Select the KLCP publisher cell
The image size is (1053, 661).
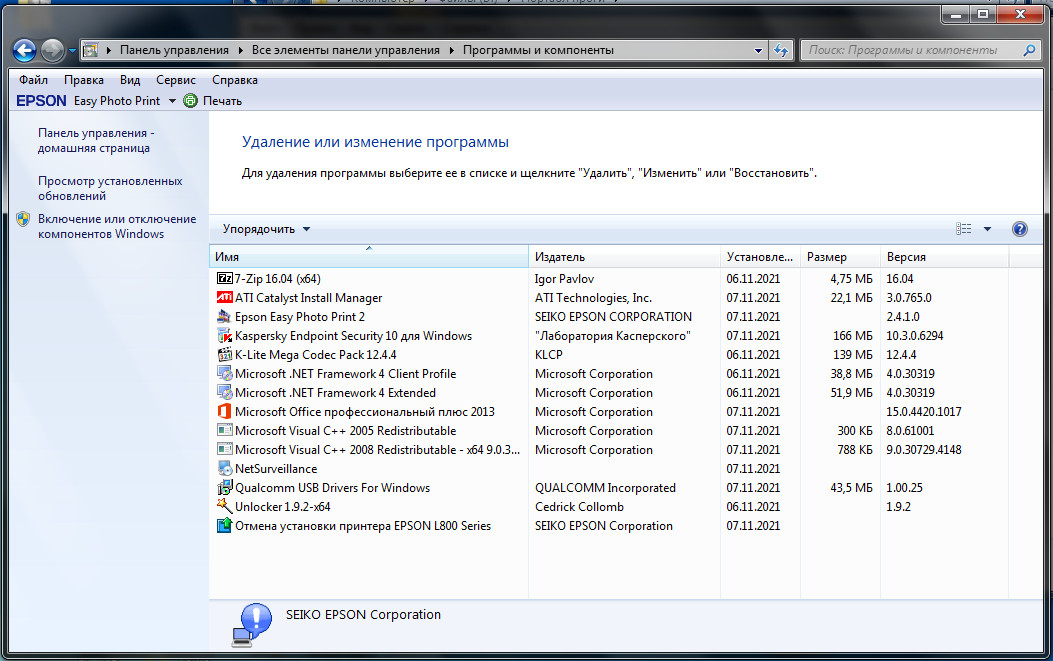pos(549,355)
